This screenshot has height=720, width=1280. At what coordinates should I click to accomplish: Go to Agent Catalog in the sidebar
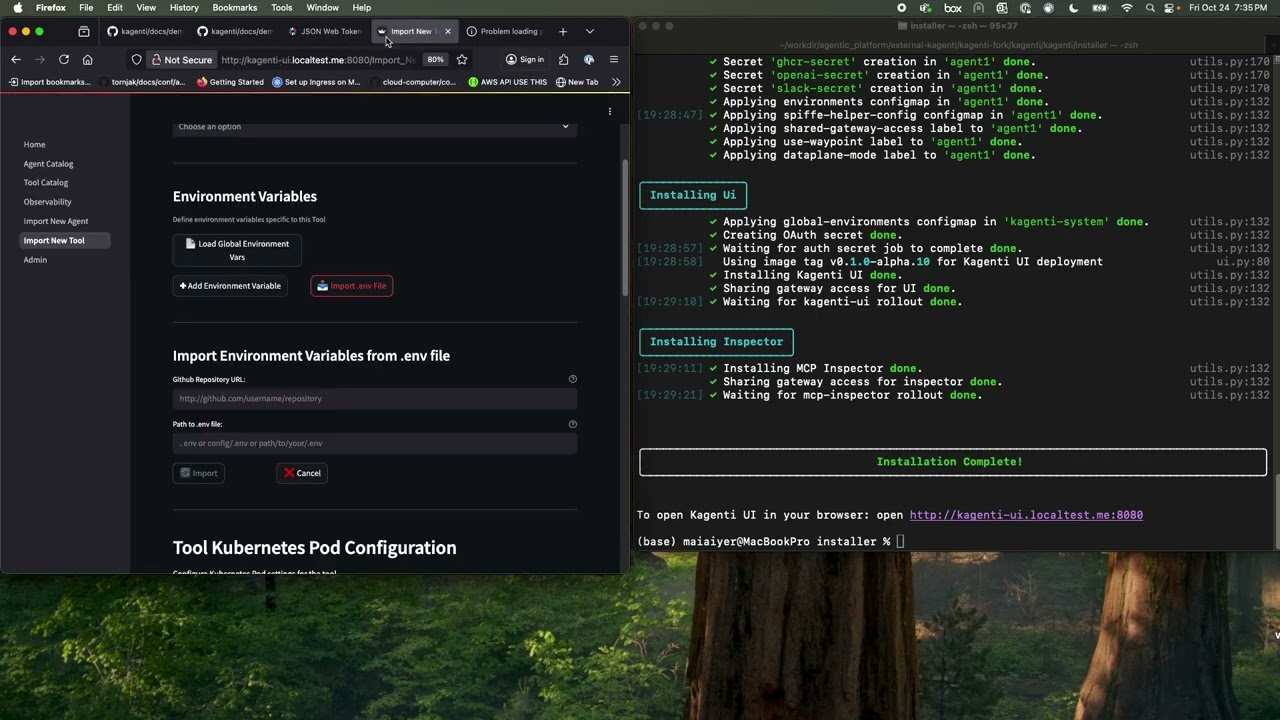tap(48, 164)
